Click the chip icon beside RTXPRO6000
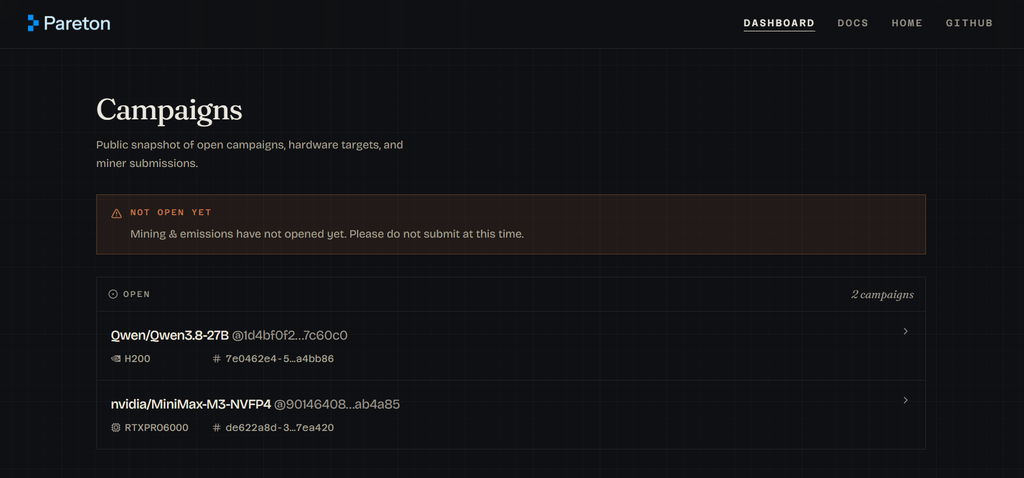The height and width of the screenshot is (478, 1024). pyautogui.click(x=116, y=428)
